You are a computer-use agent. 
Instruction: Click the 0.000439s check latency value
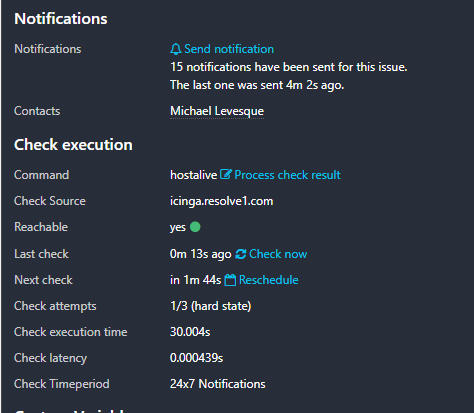coord(197,358)
